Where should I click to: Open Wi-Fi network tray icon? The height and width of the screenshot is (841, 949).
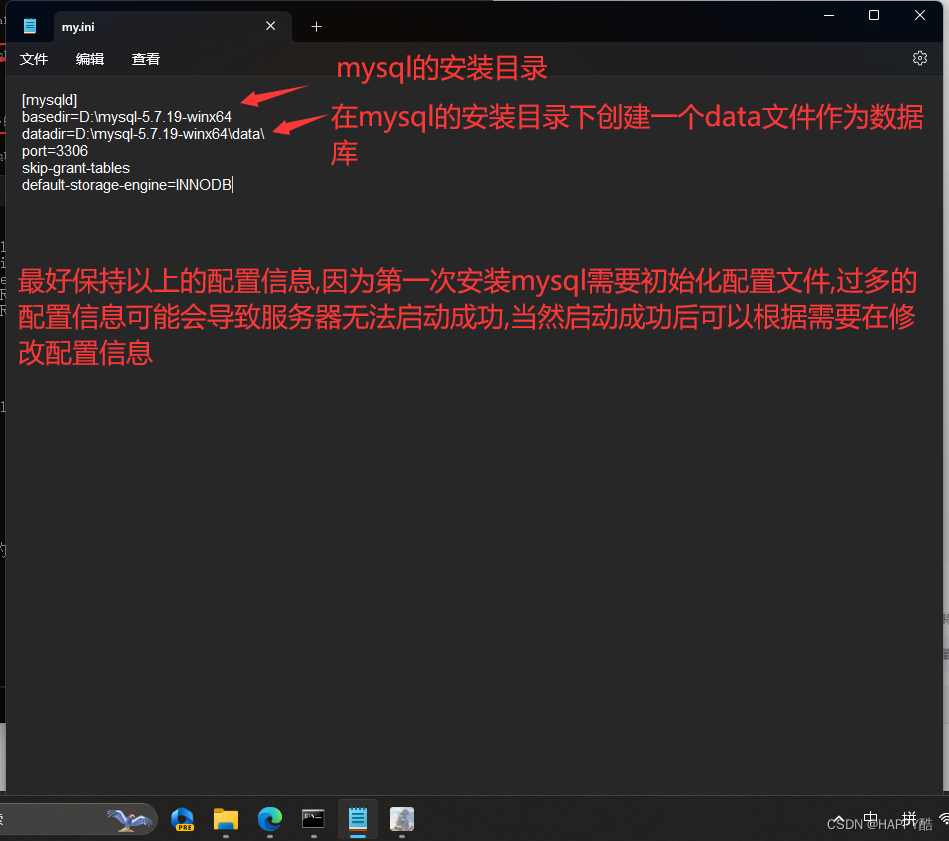[x=944, y=819]
